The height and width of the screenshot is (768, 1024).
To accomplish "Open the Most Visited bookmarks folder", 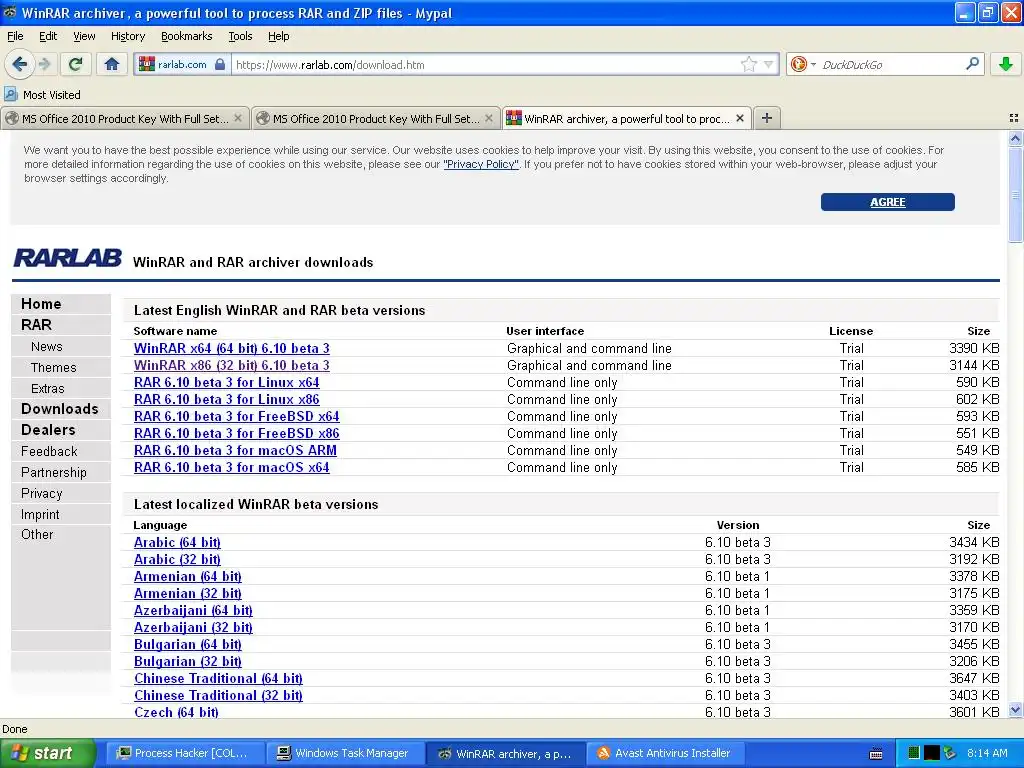I will (42, 95).
